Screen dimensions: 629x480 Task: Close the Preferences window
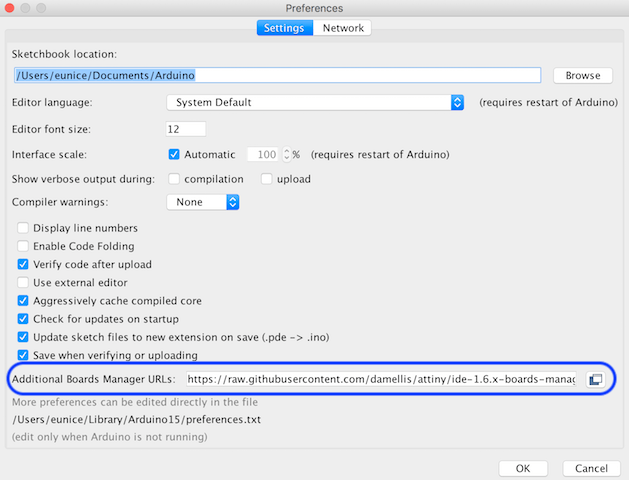[9, 8]
